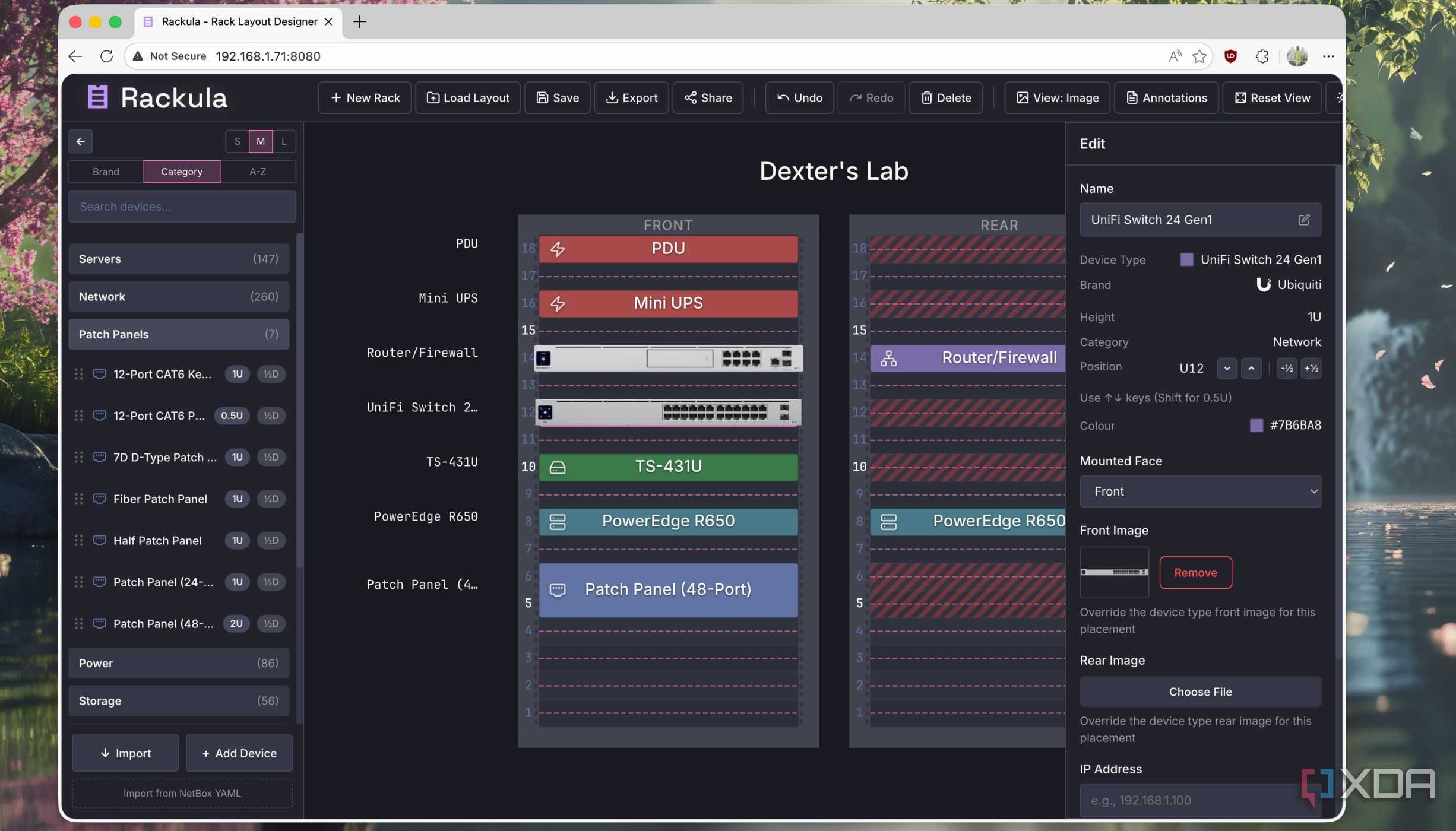Click the browser extensions puzzle icon
This screenshot has width=1456, height=831.
tap(1262, 56)
